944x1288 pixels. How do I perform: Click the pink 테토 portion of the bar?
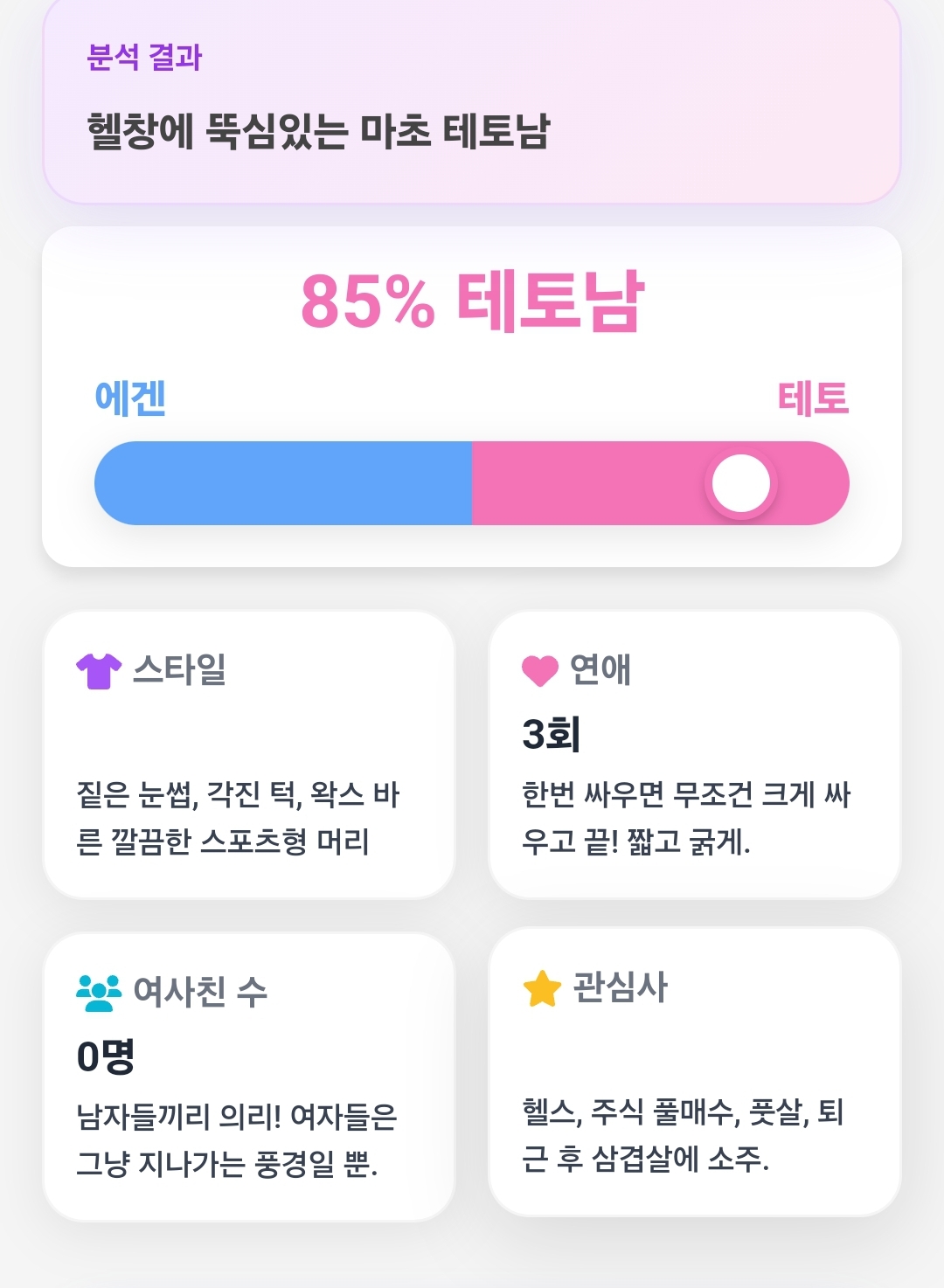661,483
